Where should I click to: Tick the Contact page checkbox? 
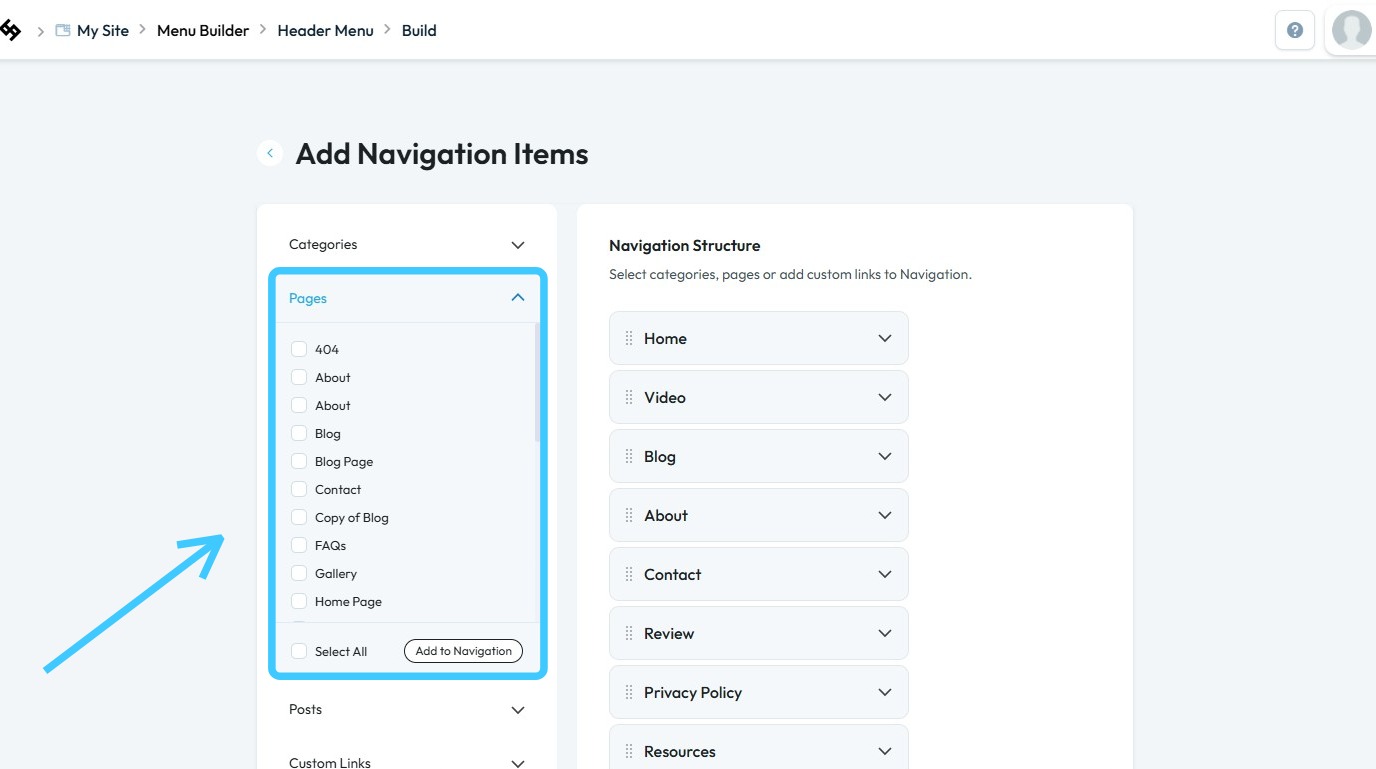tap(299, 489)
